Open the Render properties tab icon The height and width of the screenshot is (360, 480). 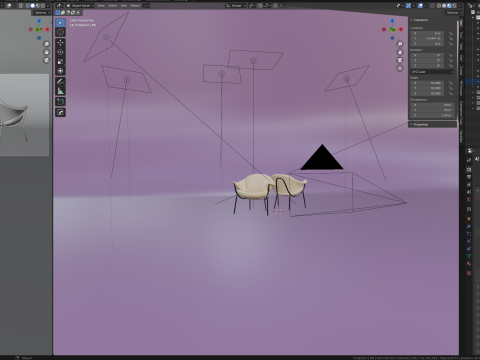coord(469,169)
